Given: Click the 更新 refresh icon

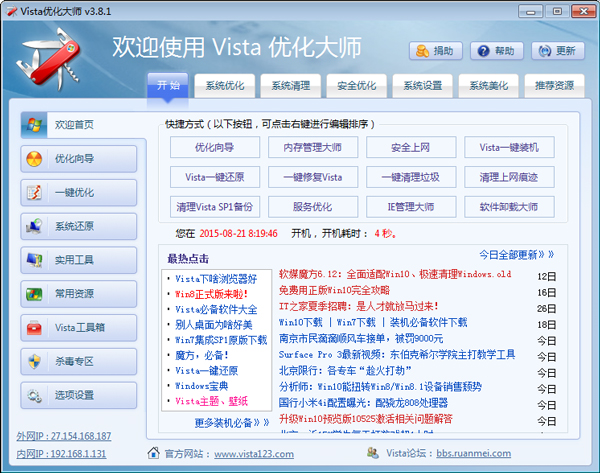Looking at the screenshot, I should tap(545, 51).
